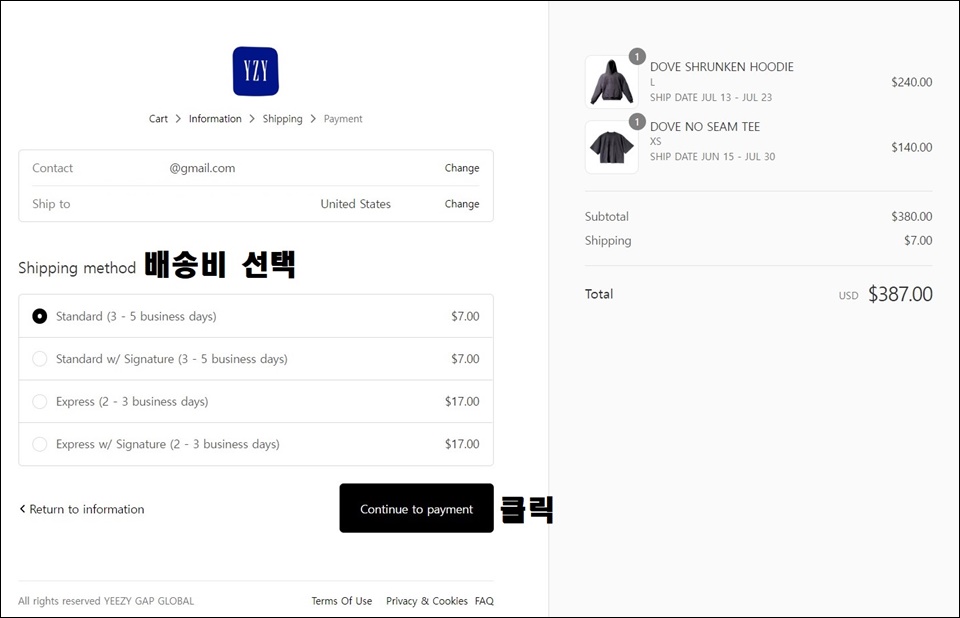The width and height of the screenshot is (960, 618).
Task: Click Continue to payment button
Action: (416, 508)
